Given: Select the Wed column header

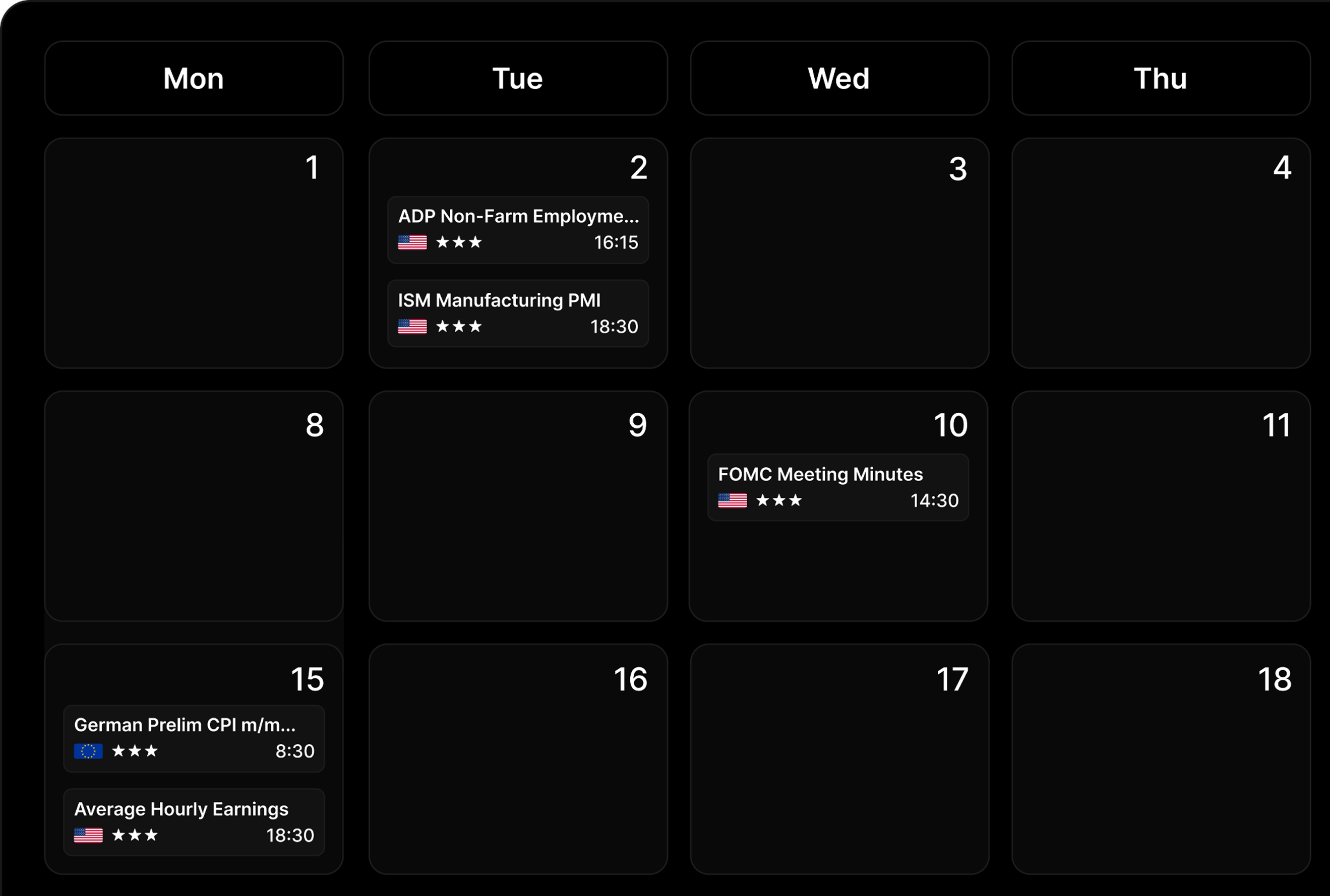Looking at the screenshot, I should tap(839, 78).
